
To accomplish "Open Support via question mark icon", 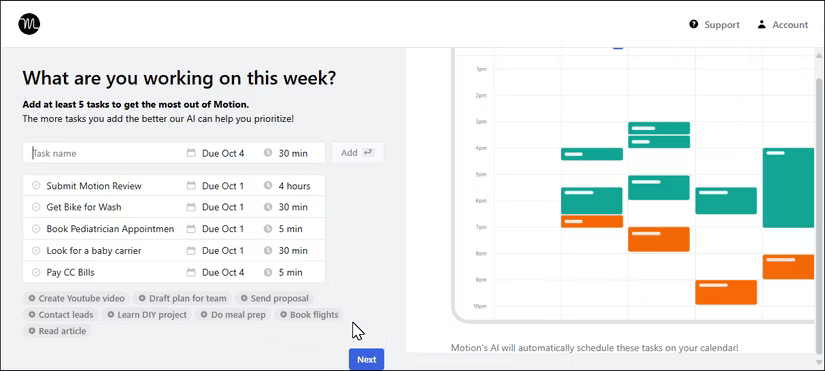I will (x=693, y=24).
